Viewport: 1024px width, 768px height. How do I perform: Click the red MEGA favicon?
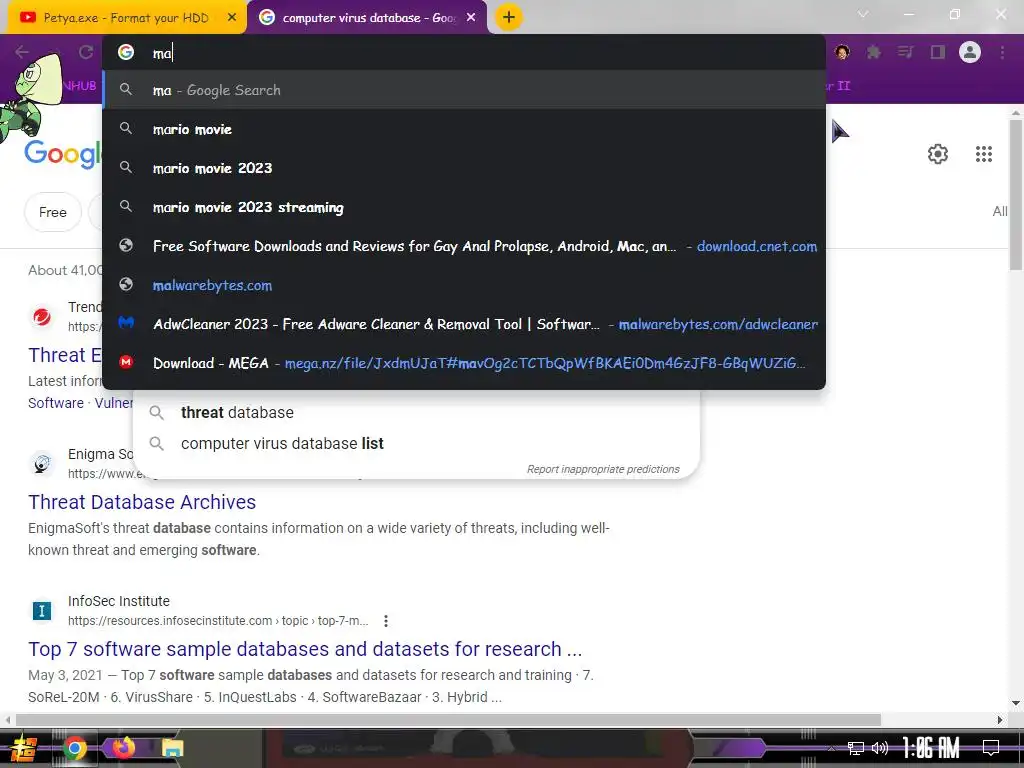[126, 362]
